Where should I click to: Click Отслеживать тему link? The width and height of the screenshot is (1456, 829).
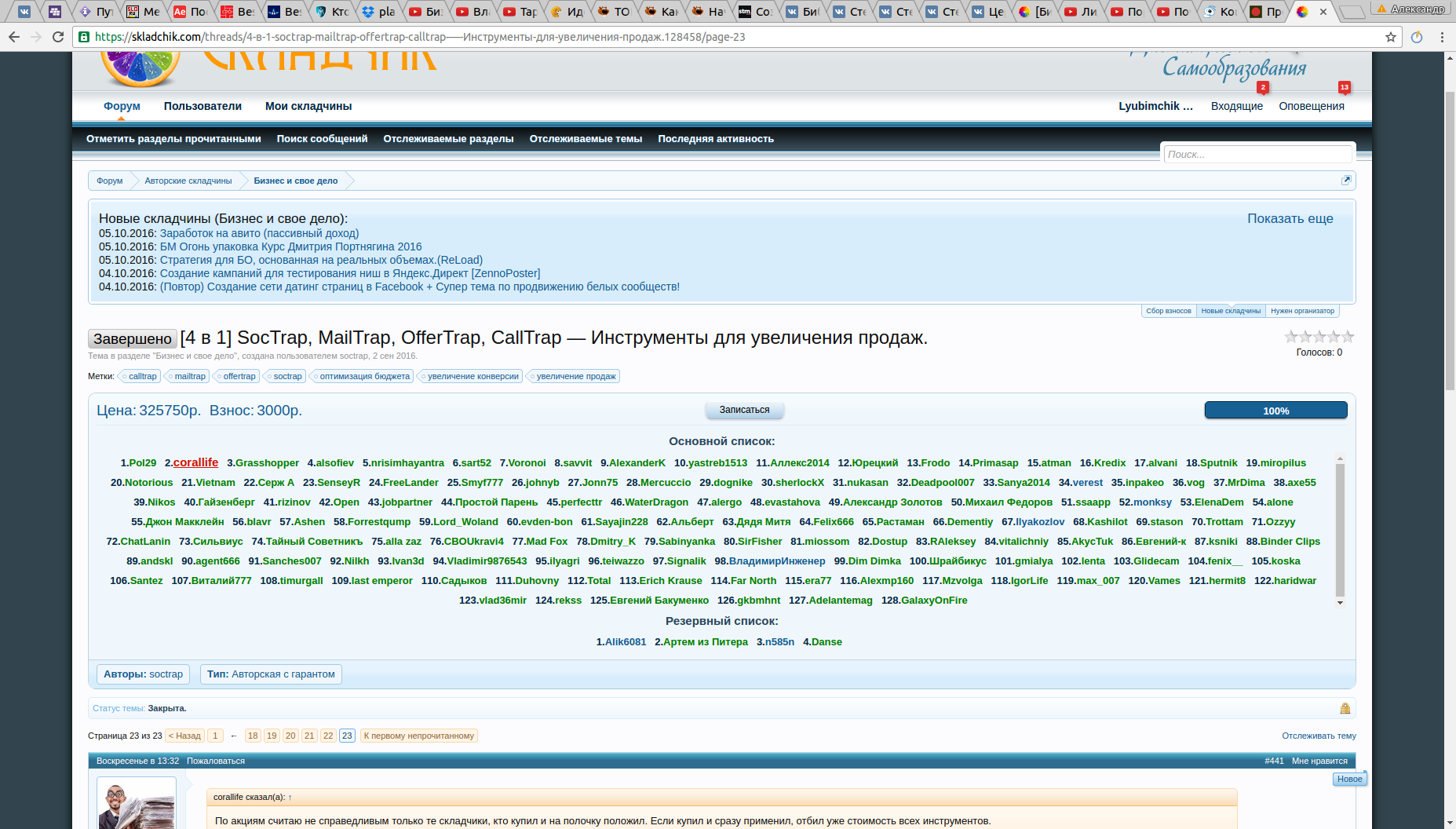1319,736
